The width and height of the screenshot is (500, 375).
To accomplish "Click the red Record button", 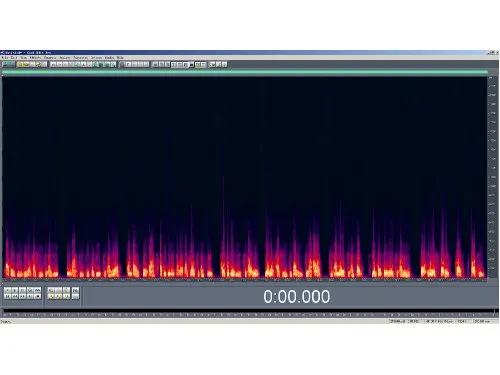I will pos(38,296).
